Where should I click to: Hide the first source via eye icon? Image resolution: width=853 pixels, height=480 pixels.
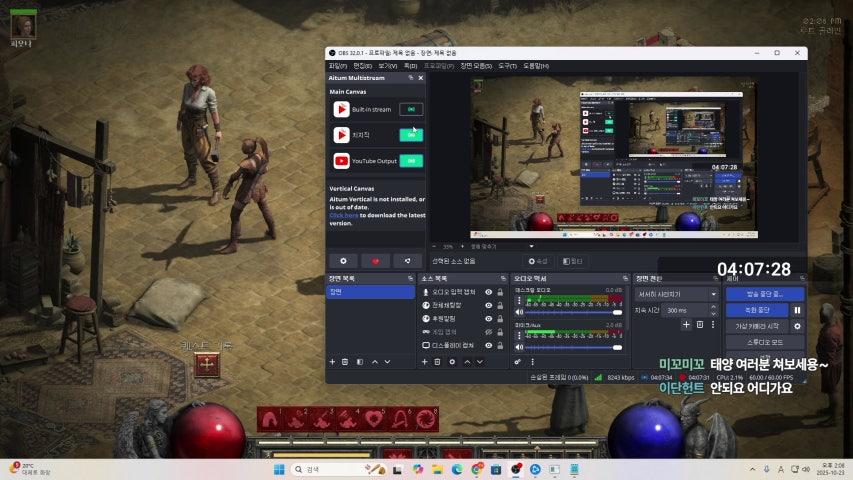489,292
